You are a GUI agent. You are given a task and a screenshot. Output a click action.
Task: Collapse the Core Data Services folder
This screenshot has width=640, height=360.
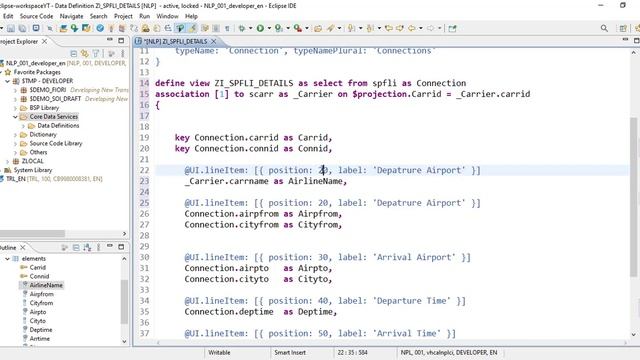[x=15, y=117]
